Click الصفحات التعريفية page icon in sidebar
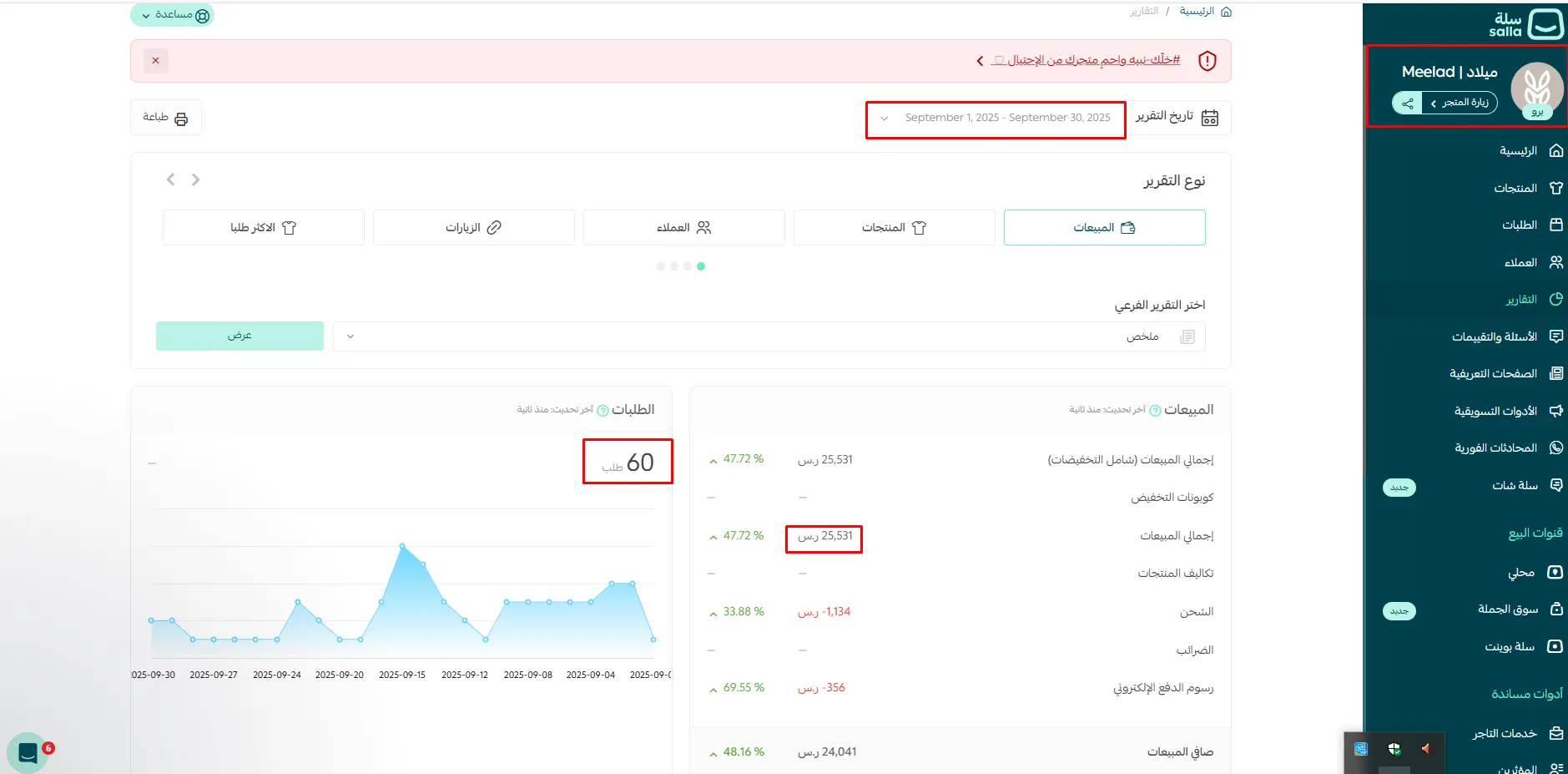The width and height of the screenshot is (1568, 774). (x=1556, y=373)
